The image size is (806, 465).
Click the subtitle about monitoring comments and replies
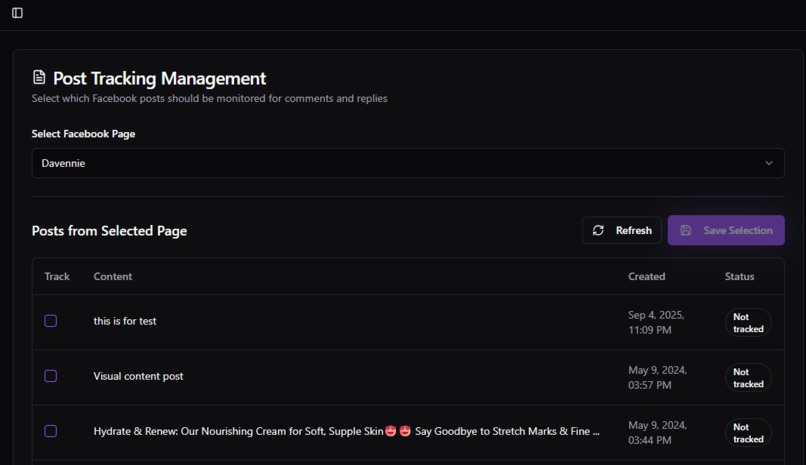click(x=209, y=98)
